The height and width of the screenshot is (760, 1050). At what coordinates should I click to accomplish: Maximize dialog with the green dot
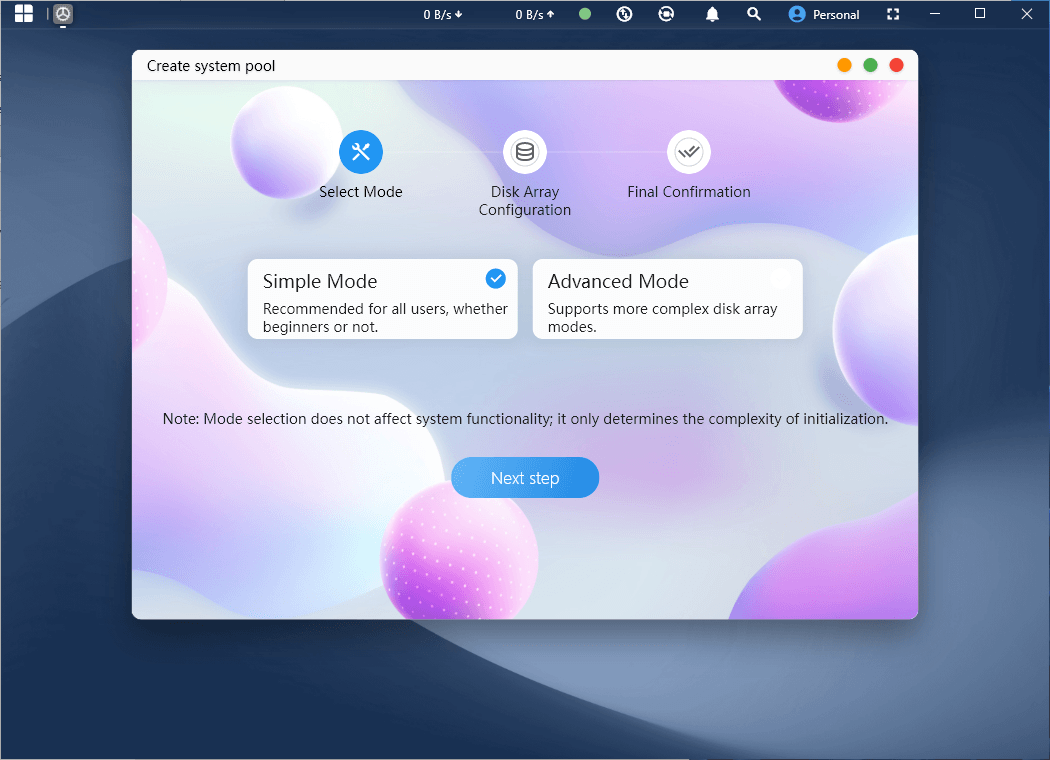click(x=871, y=65)
